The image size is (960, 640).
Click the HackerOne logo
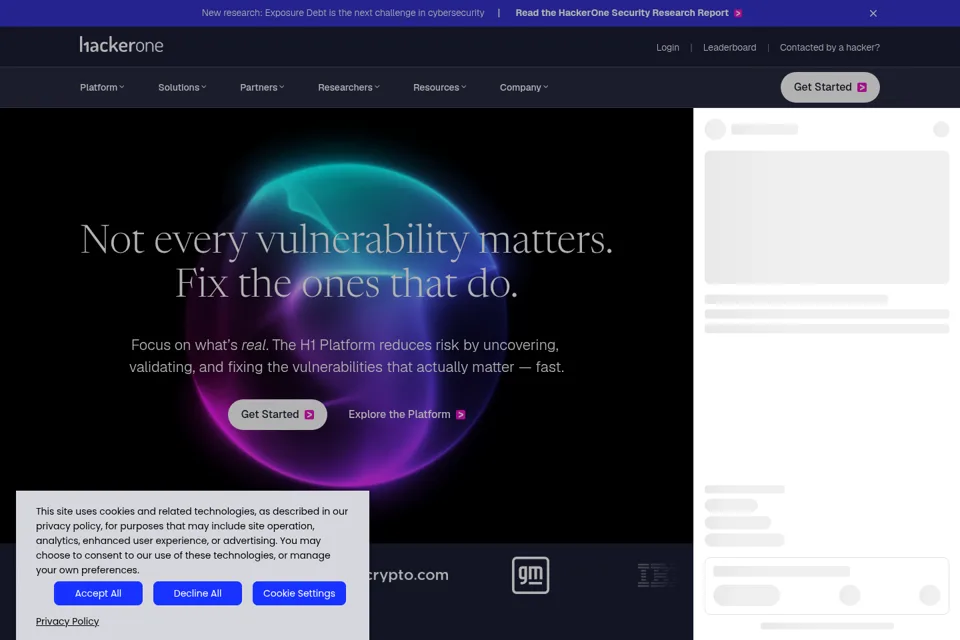(121, 45)
